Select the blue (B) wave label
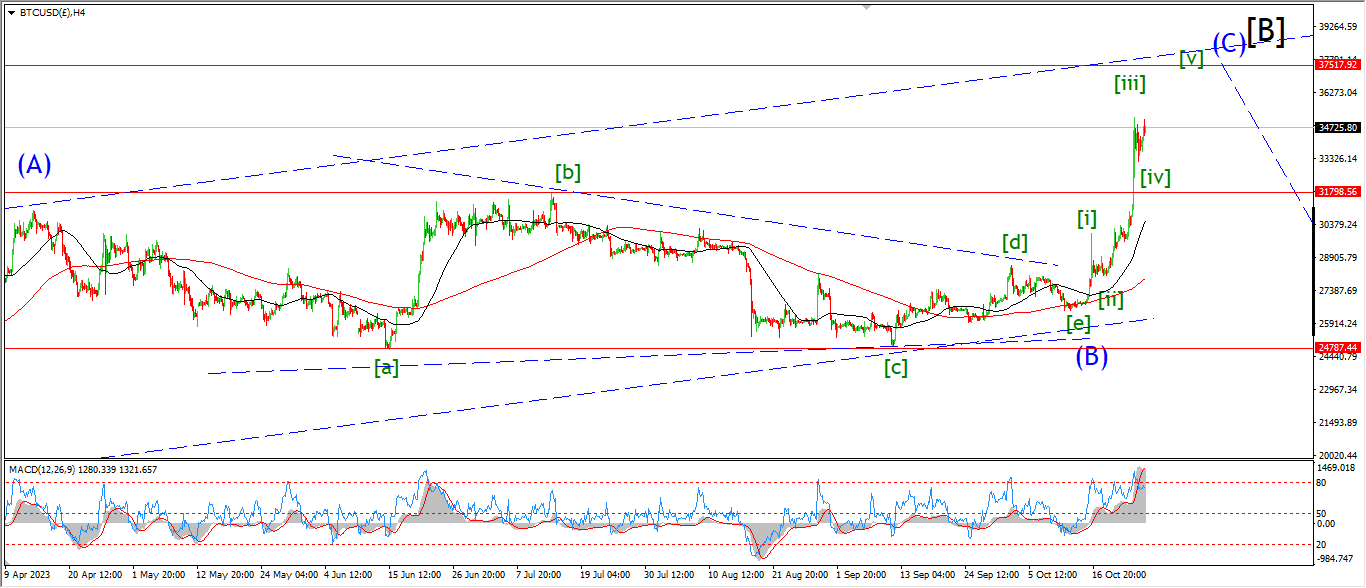This screenshot has width=1366, height=588. [x=1091, y=356]
